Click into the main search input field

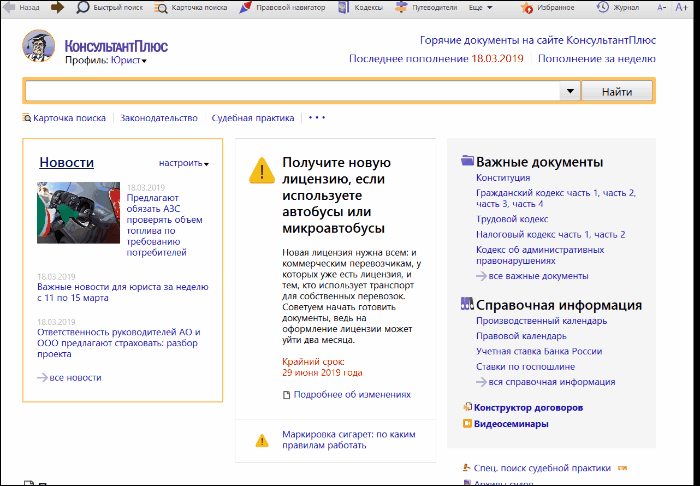(x=293, y=91)
